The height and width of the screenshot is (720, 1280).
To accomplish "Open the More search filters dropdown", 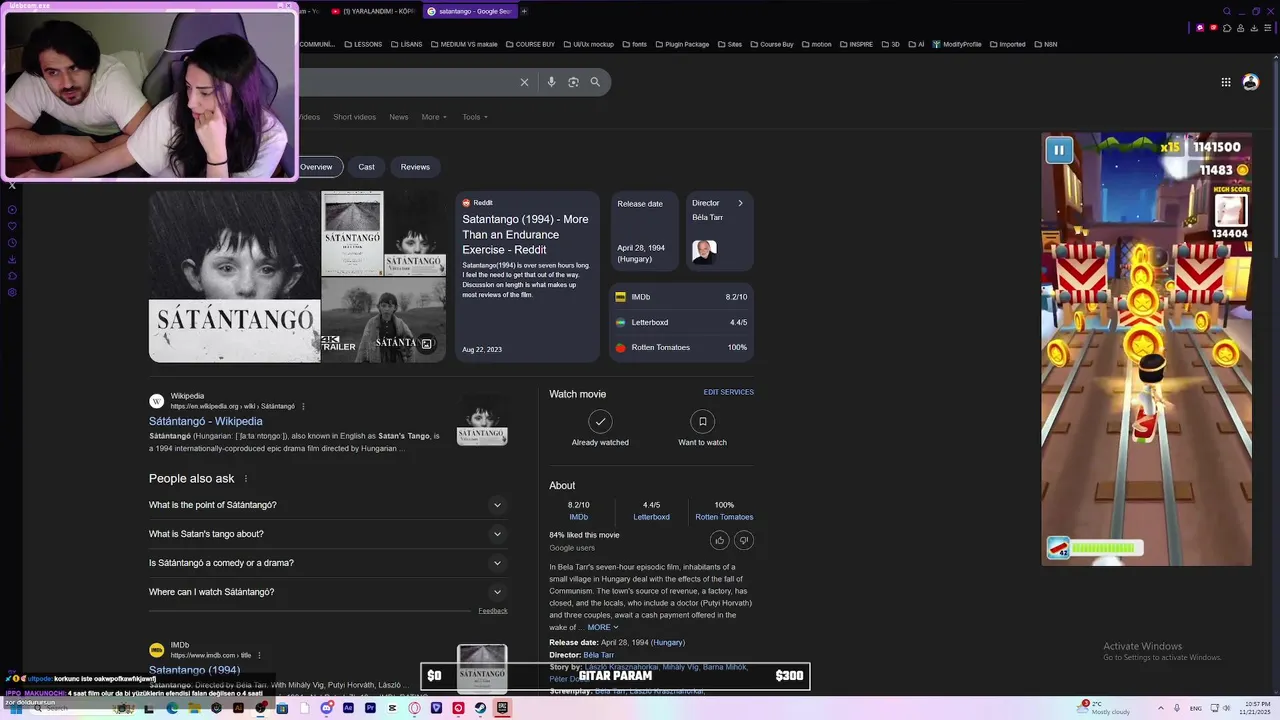I will click(x=434, y=117).
